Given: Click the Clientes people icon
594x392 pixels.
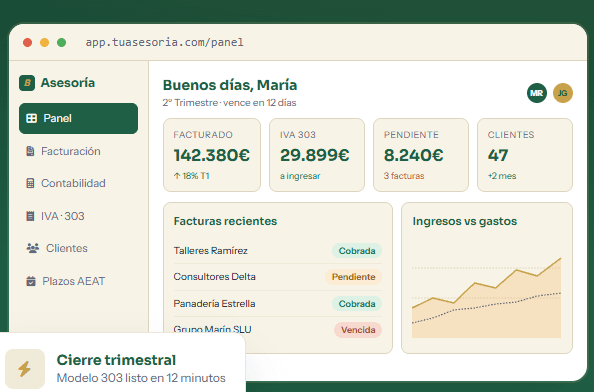Looking at the screenshot, I should click(x=33, y=248).
